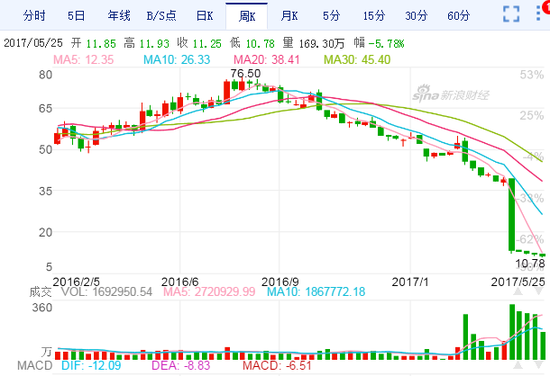The image size is (550, 376).
Task: Click the closing price 11.25
Action: tap(207, 44)
